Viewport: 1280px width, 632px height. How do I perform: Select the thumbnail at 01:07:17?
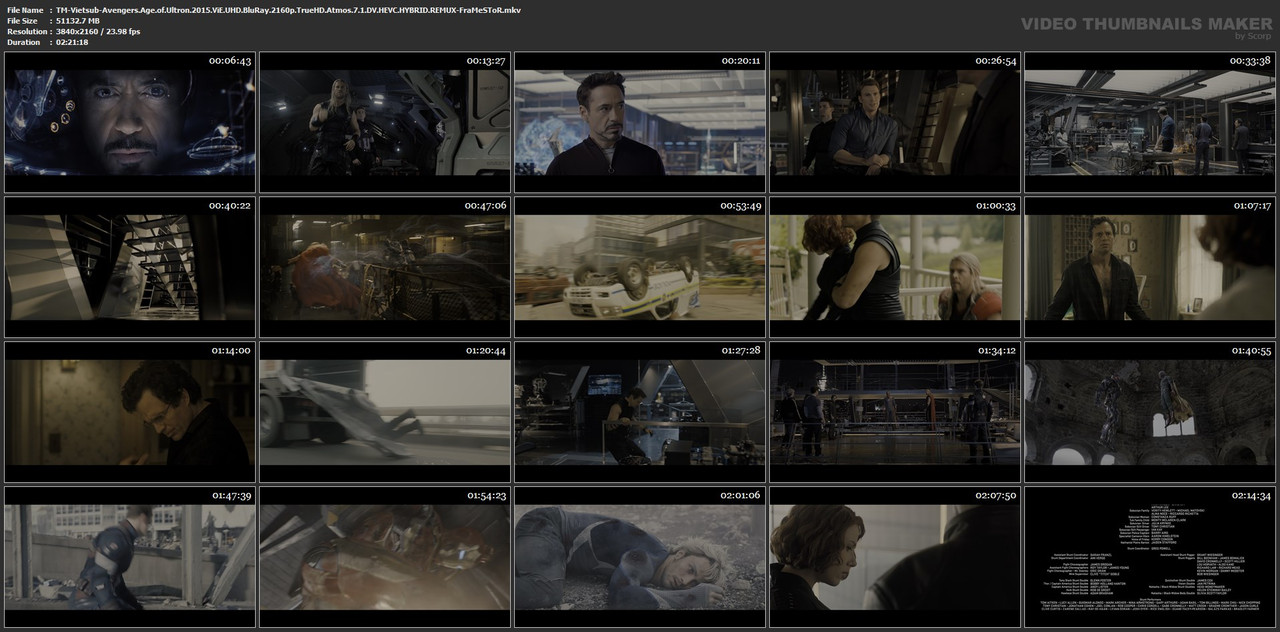coord(1150,267)
